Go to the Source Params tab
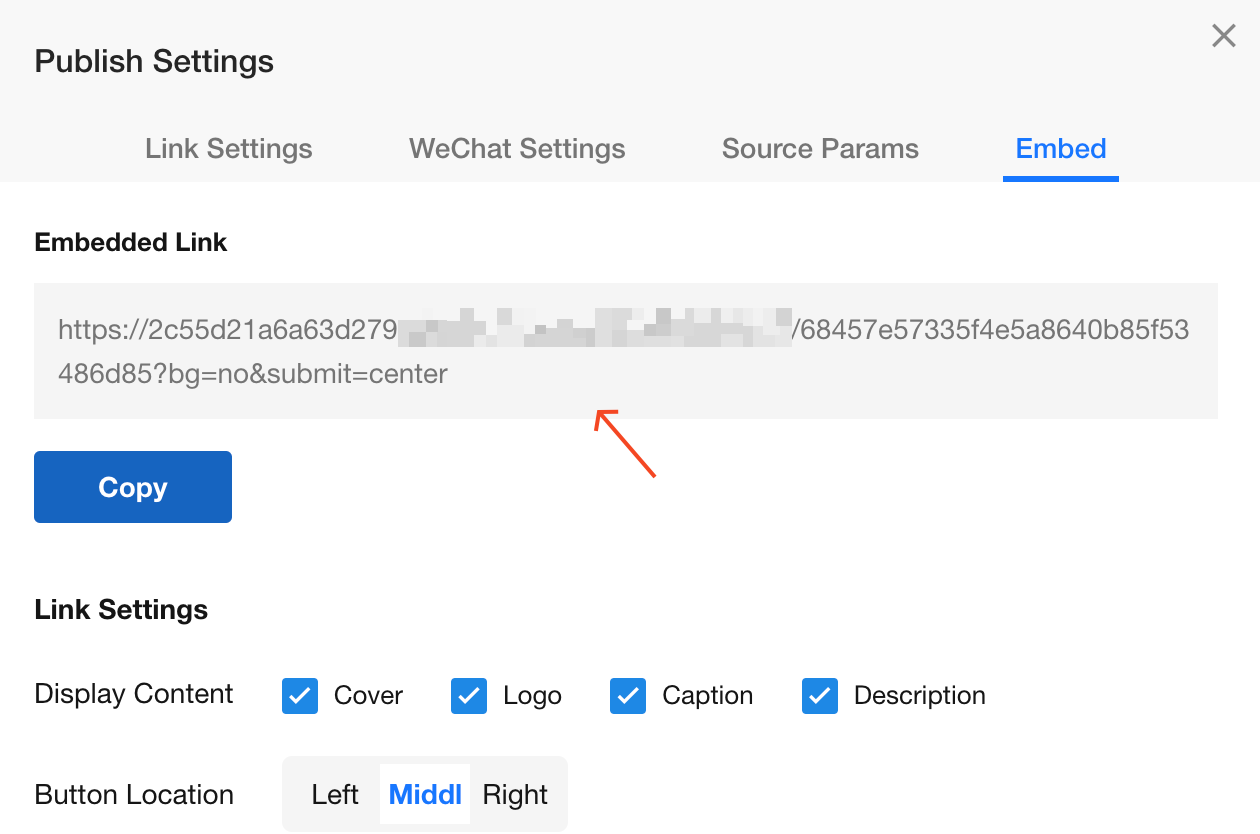This screenshot has width=1260, height=834. [x=820, y=149]
